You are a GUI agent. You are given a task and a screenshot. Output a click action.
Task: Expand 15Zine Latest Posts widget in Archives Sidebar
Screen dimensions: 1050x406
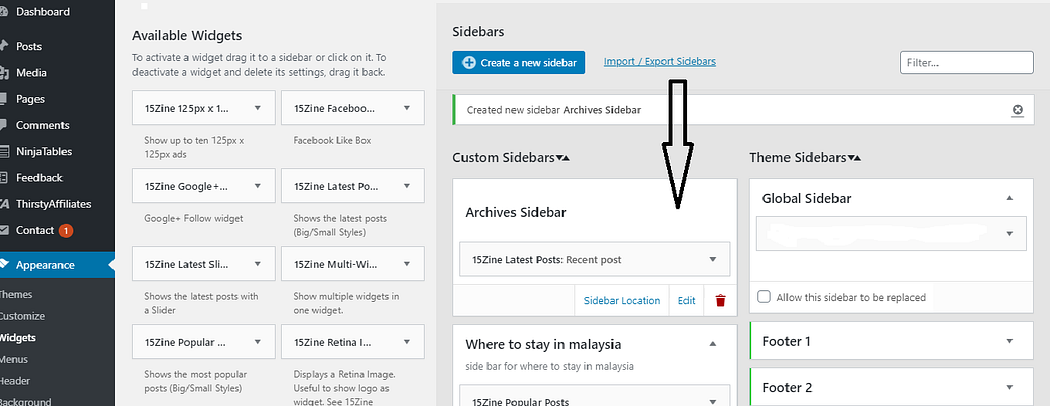click(712, 259)
